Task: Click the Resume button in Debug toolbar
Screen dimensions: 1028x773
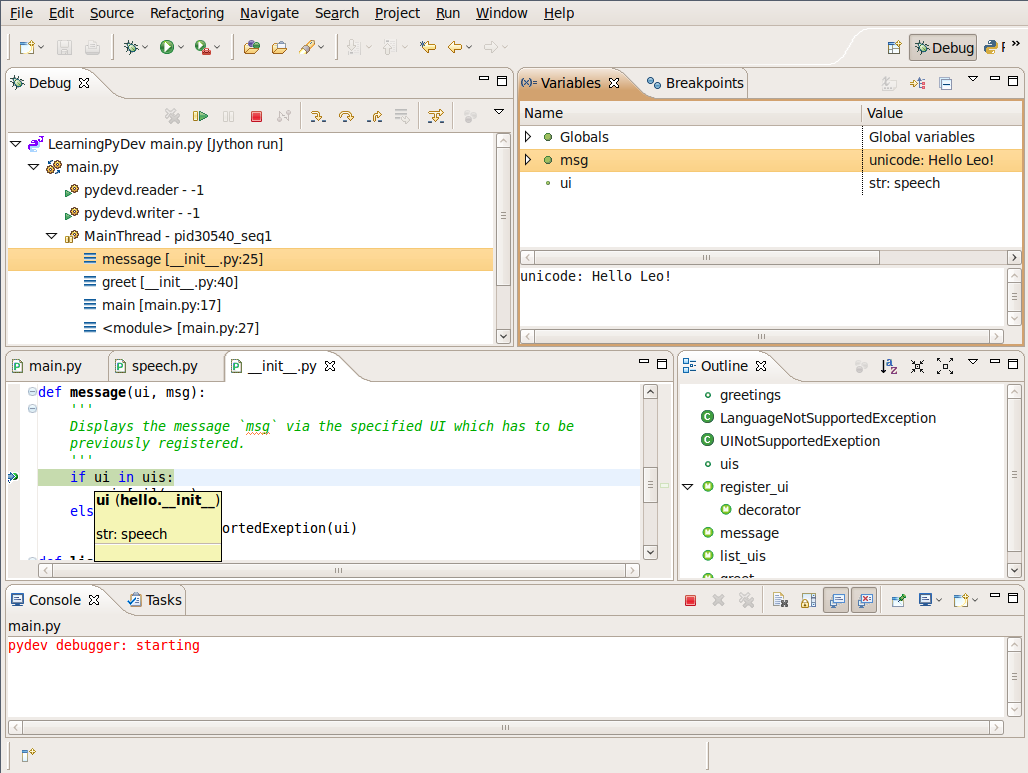Action: (x=200, y=117)
